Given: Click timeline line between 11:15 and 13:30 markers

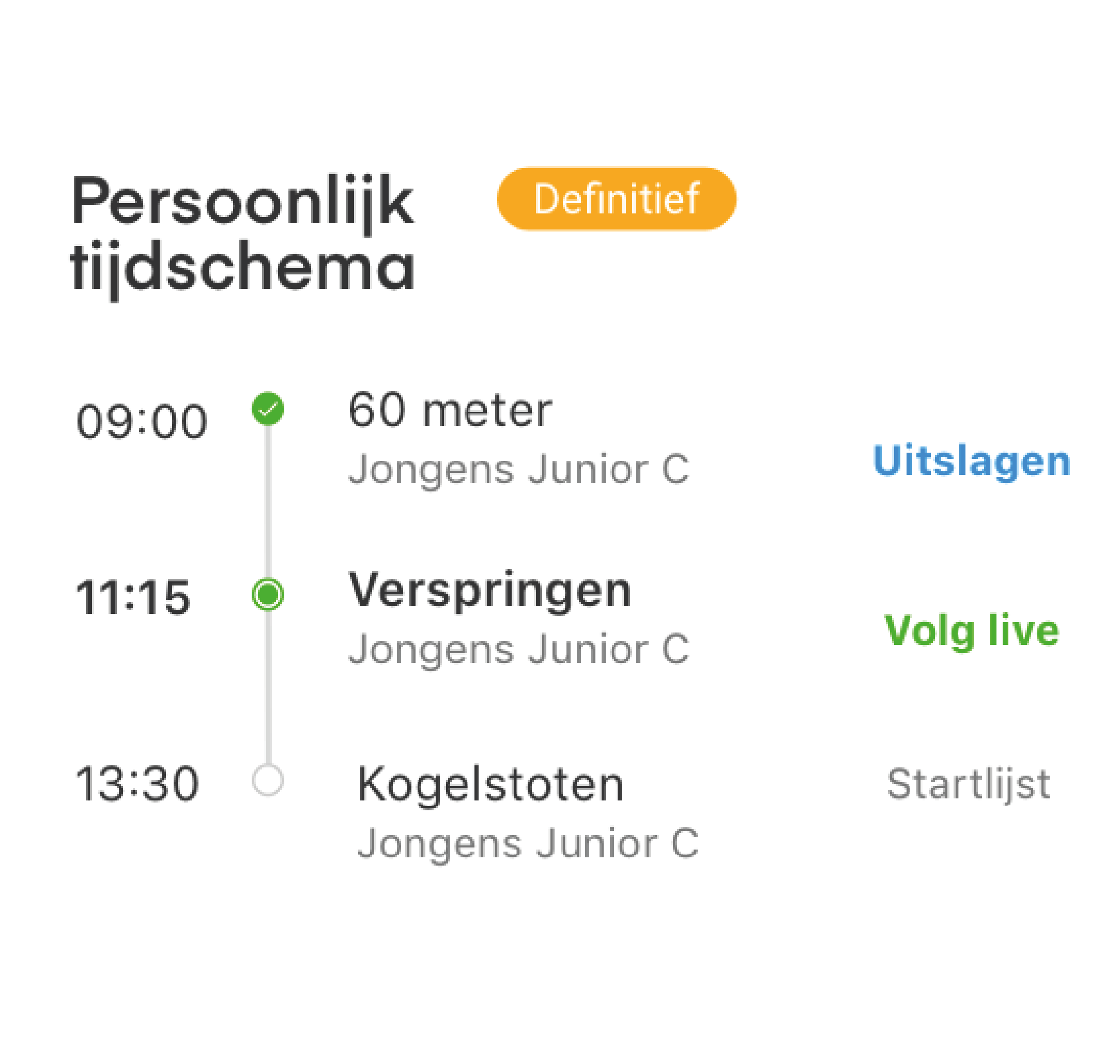Looking at the screenshot, I should tap(268, 687).
